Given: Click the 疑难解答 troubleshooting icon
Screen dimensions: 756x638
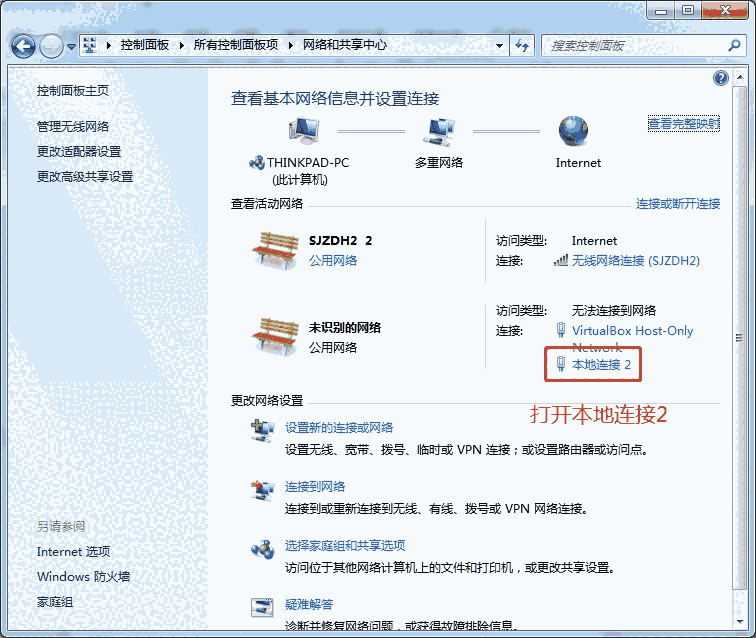Looking at the screenshot, I should [262, 607].
